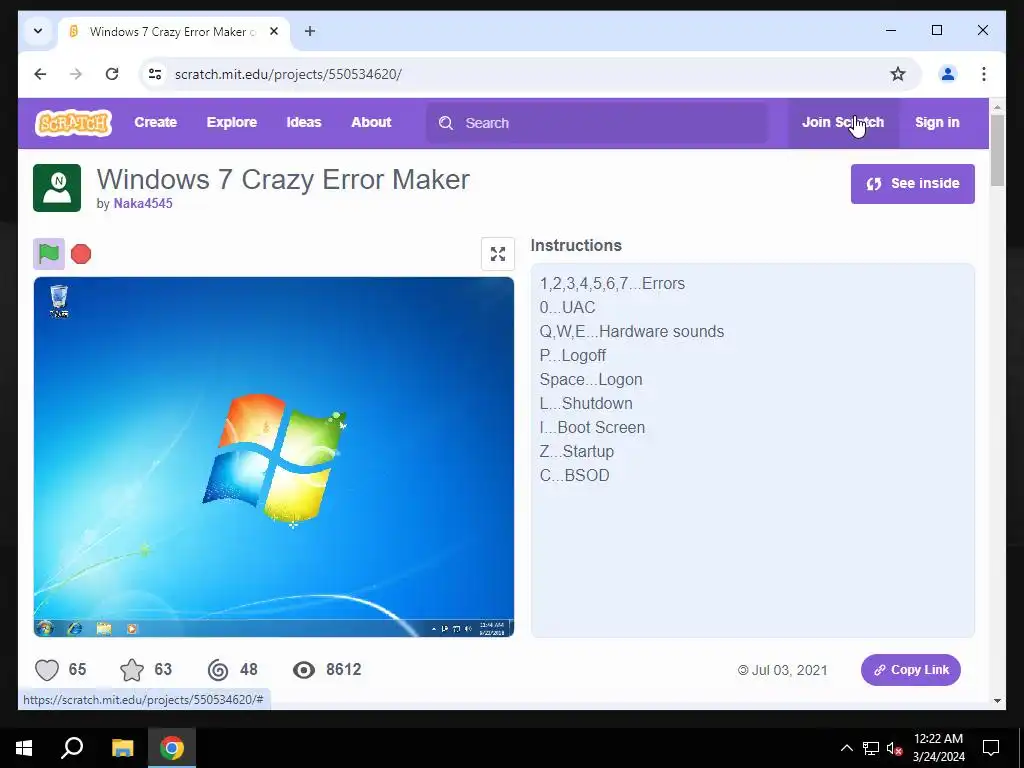This screenshot has width=1024, height=768.
Task: View remixes via the spiral icon
Action: tap(218, 670)
